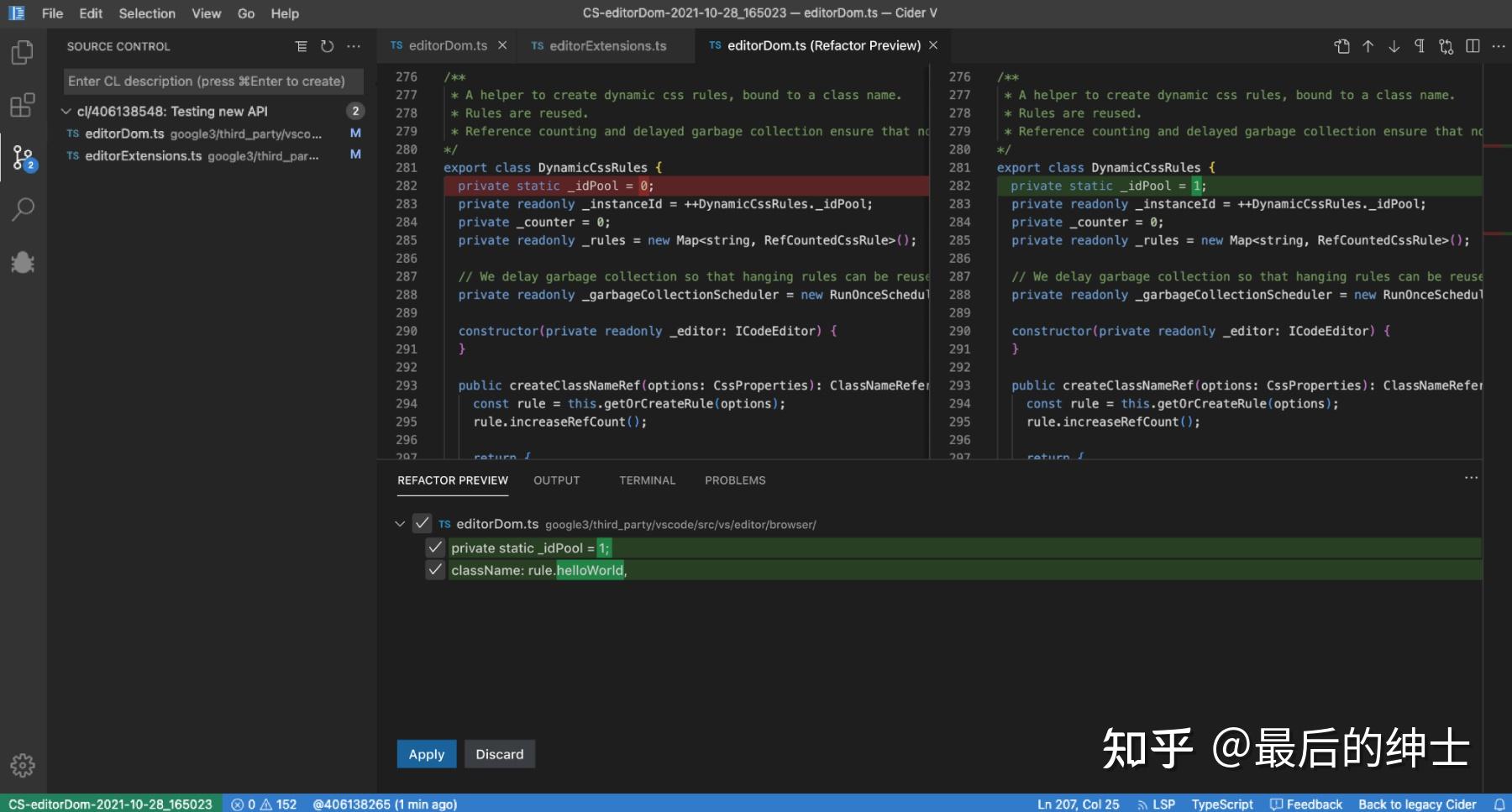
Task: Uncheck the 'private static _idPool' change checkbox
Action: [x=435, y=547]
